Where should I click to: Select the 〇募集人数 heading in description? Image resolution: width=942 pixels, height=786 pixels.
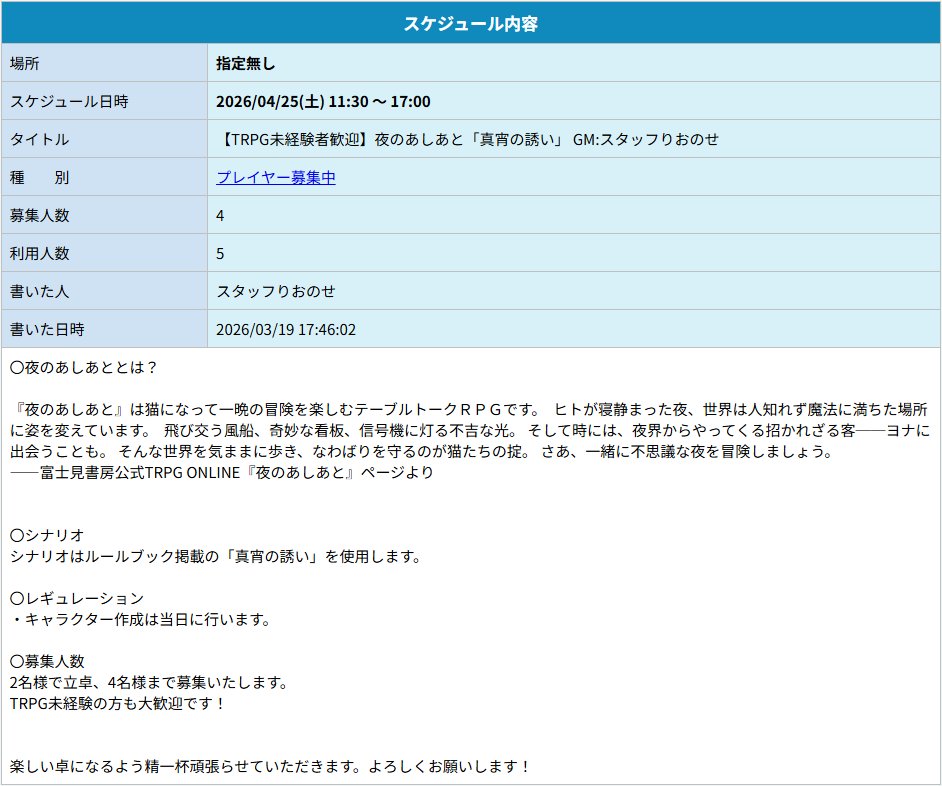click(x=47, y=661)
